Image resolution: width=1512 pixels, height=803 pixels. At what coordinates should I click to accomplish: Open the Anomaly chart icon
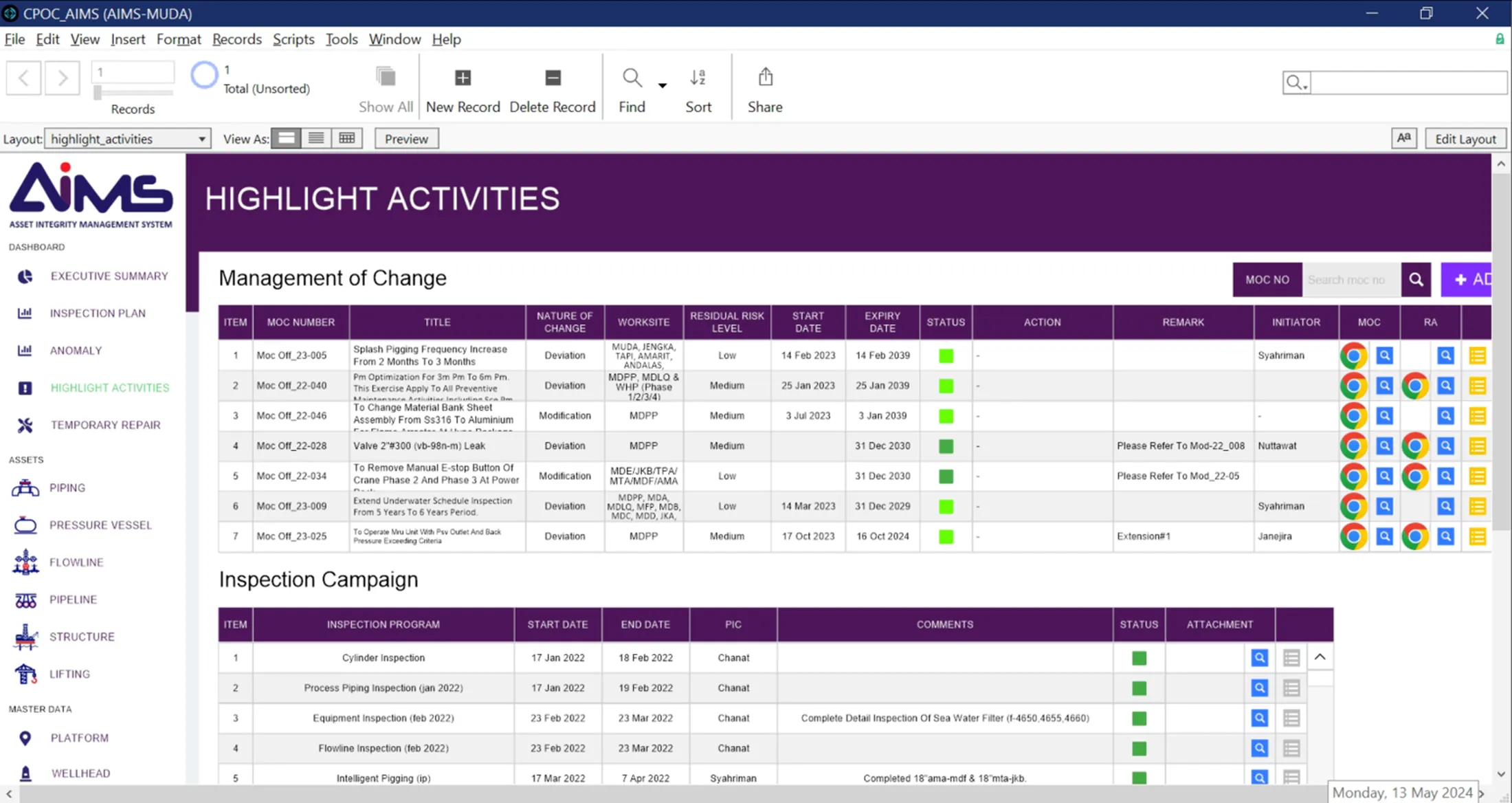click(25, 351)
